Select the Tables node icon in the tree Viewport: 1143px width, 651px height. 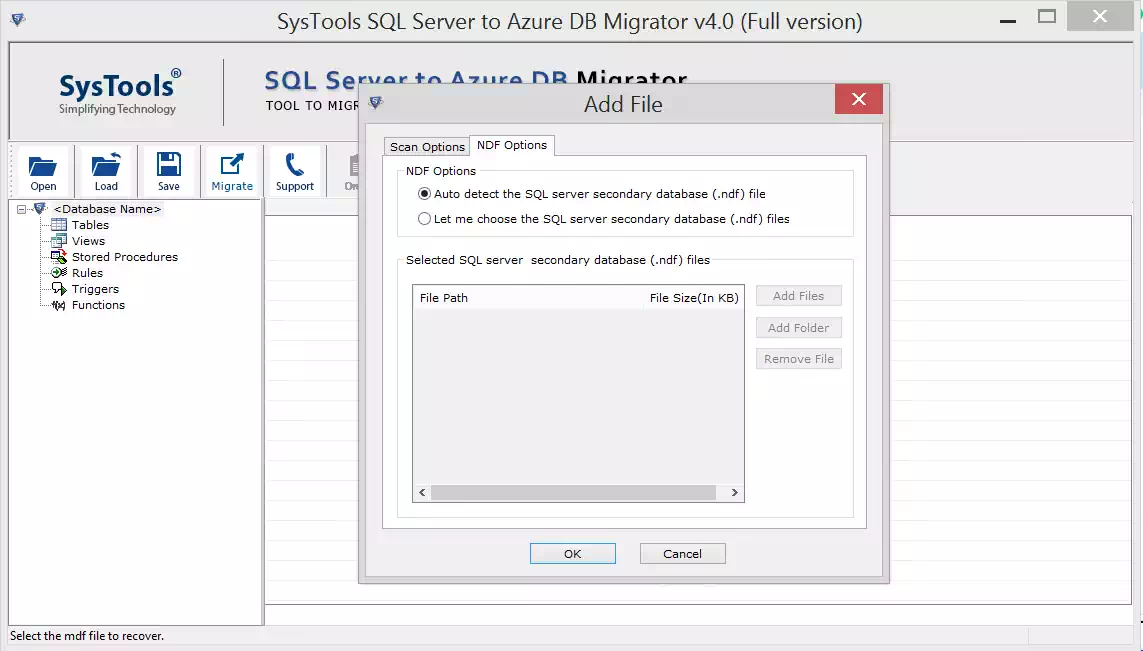(x=58, y=225)
